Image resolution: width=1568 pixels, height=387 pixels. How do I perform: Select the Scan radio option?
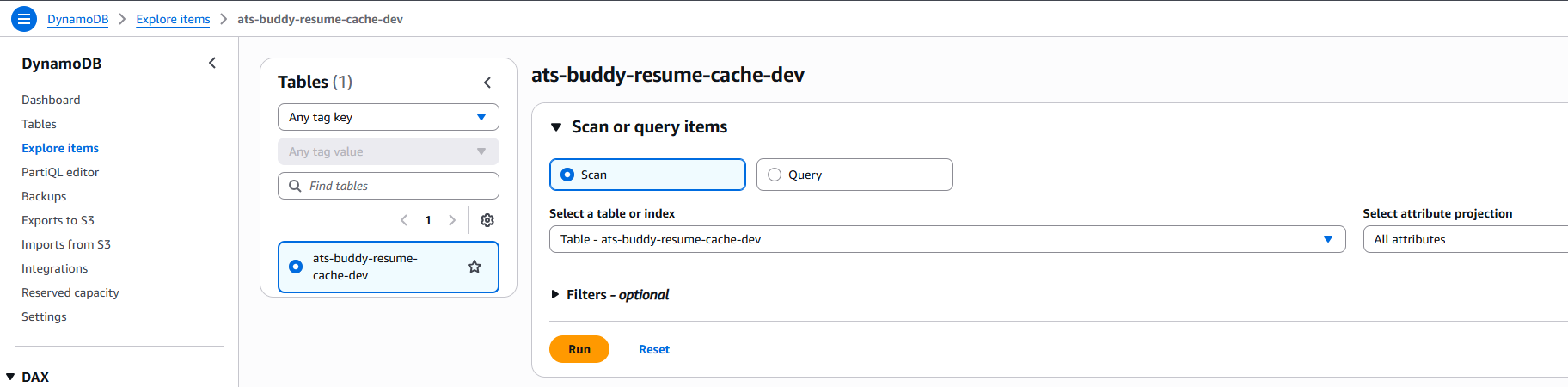[x=567, y=175]
